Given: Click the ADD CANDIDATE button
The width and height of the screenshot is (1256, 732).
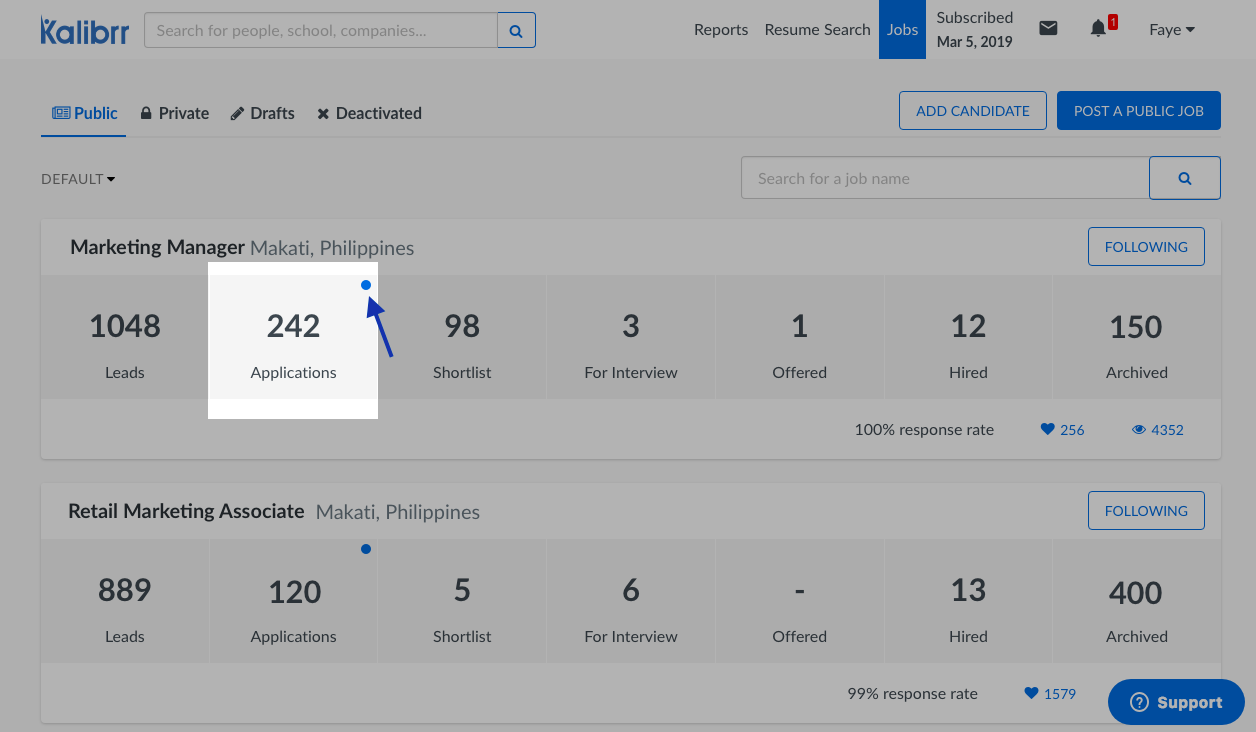Looking at the screenshot, I should pyautogui.click(x=972, y=111).
